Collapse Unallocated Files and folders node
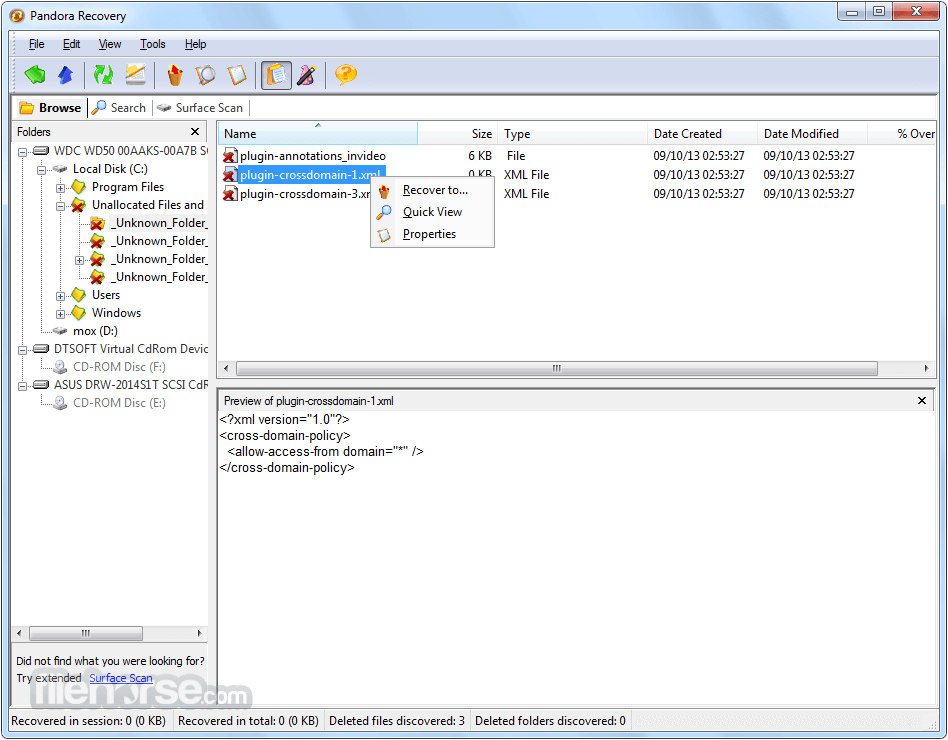 (60, 206)
